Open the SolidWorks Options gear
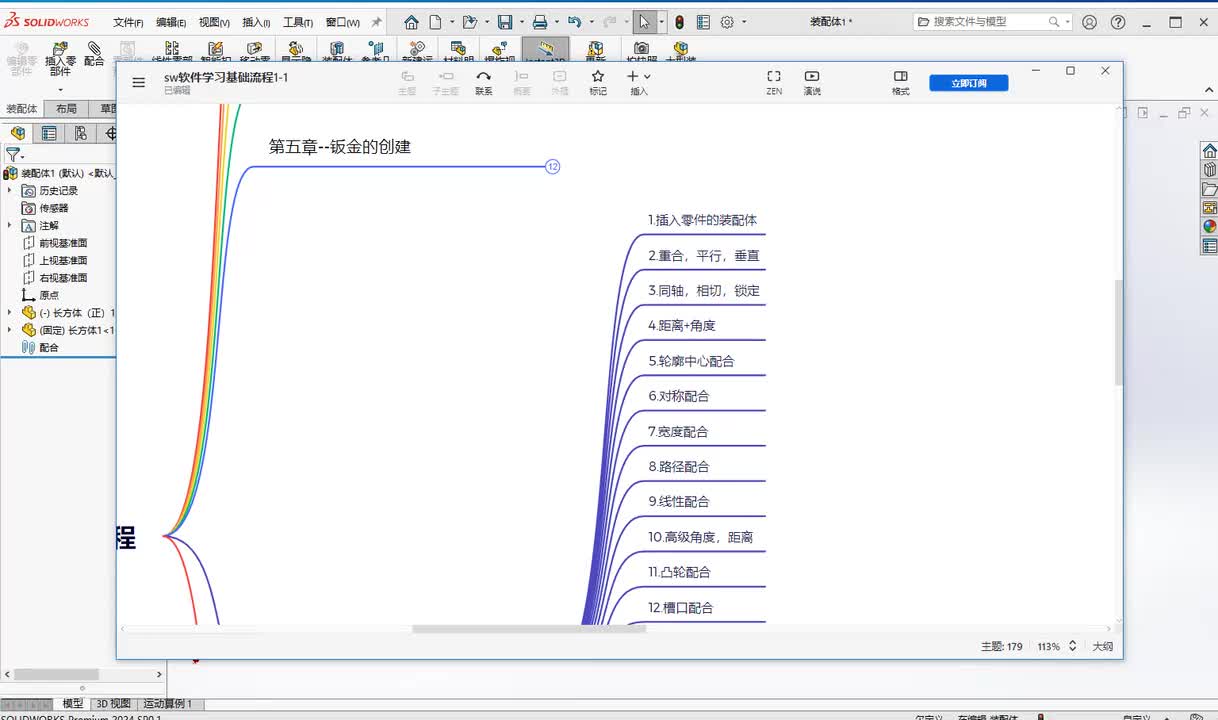The image size is (1218, 720). (727, 22)
